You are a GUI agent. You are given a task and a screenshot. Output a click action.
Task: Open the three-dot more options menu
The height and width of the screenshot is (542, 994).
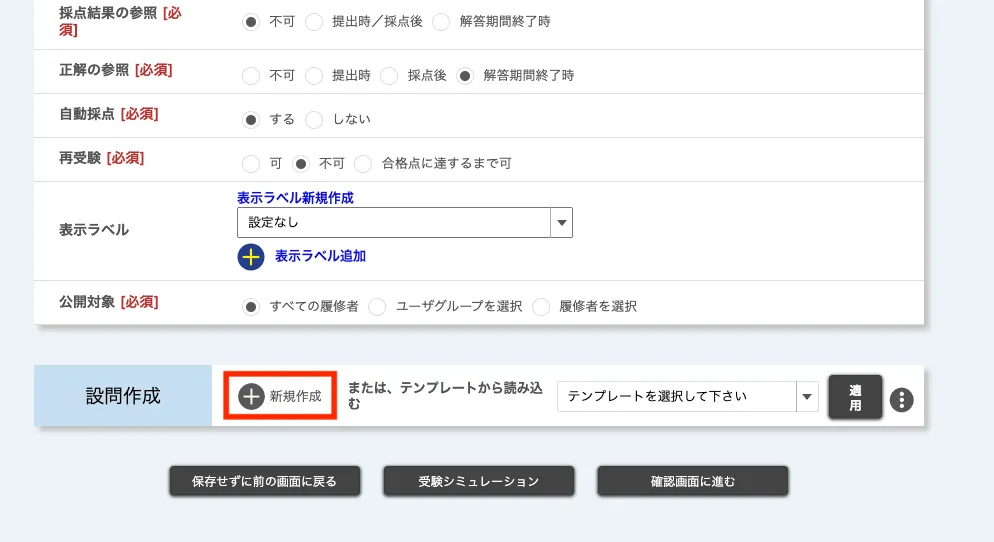coord(902,400)
